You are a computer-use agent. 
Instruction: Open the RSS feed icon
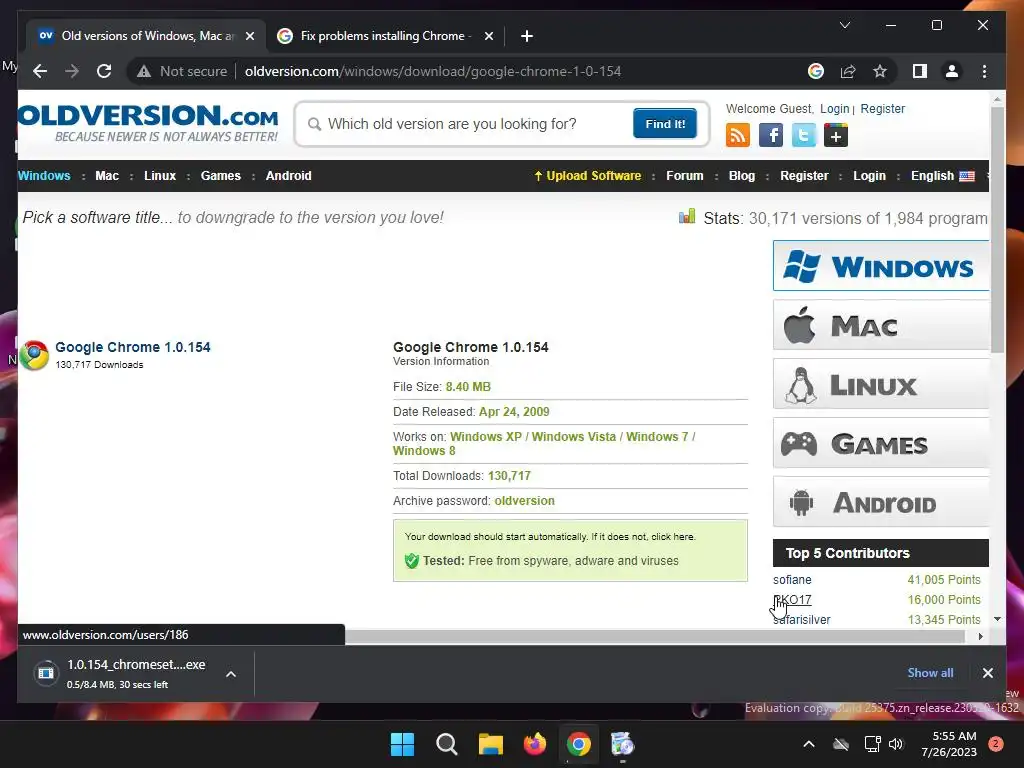pyautogui.click(x=738, y=135)
